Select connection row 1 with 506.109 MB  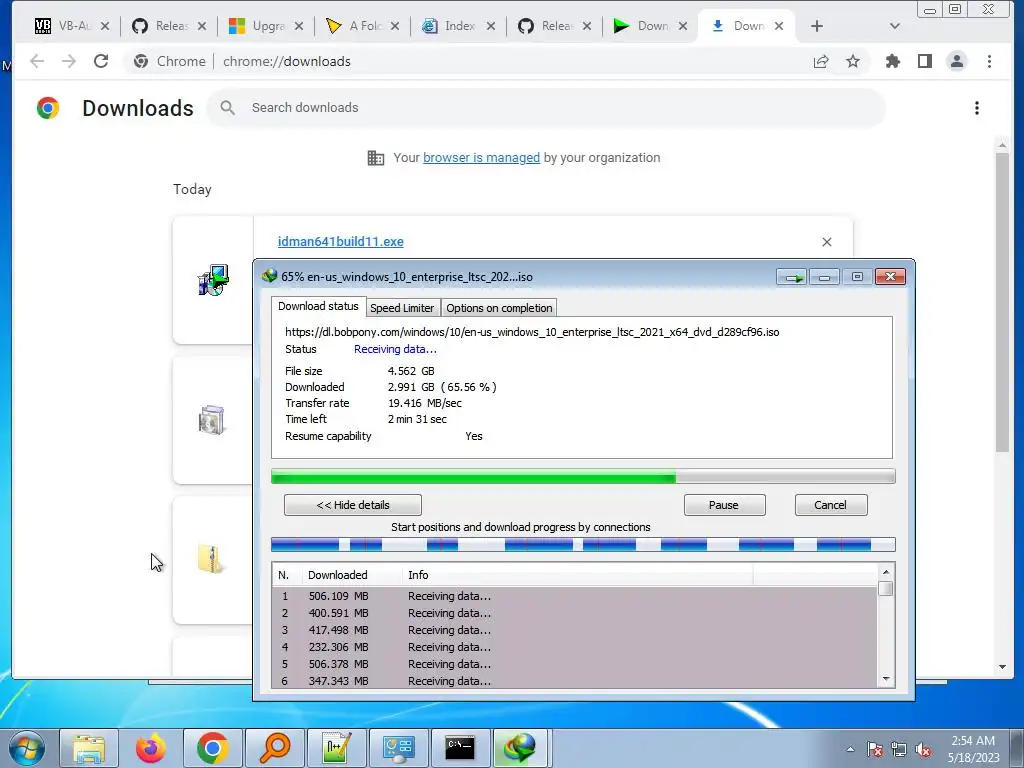pyautogui.click(x=575, y=596)
